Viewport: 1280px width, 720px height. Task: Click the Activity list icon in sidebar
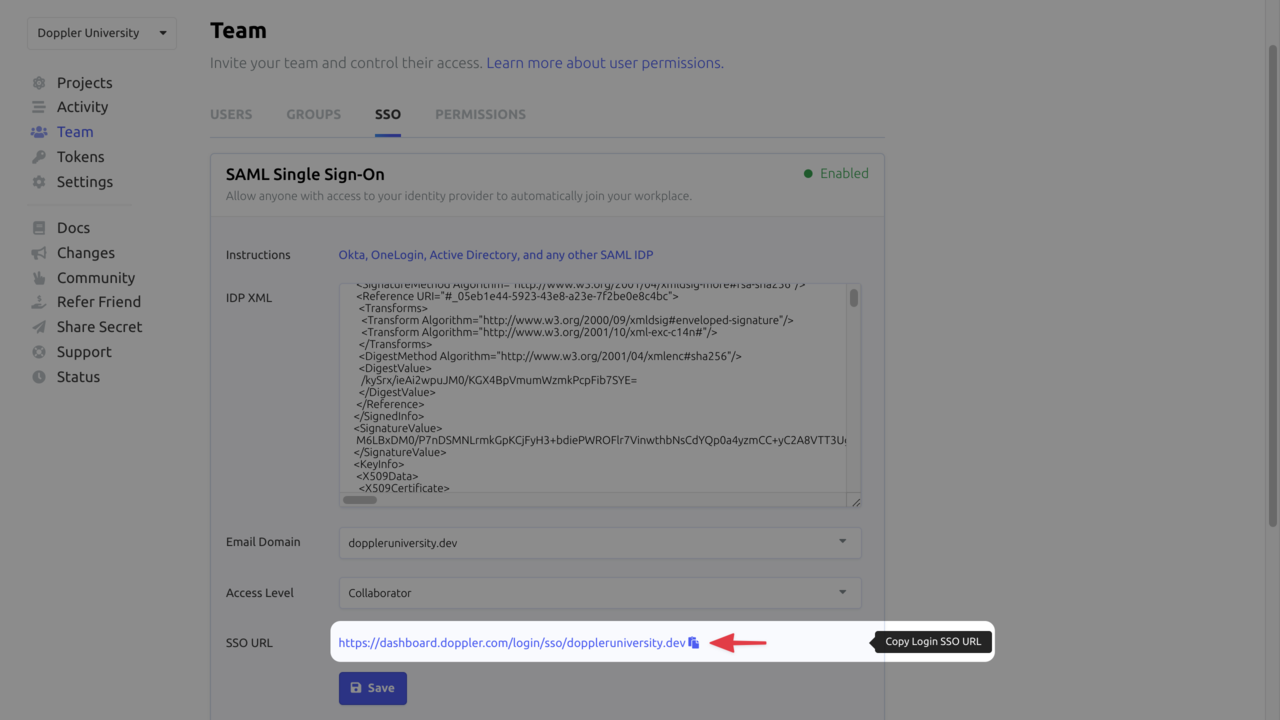39,107
